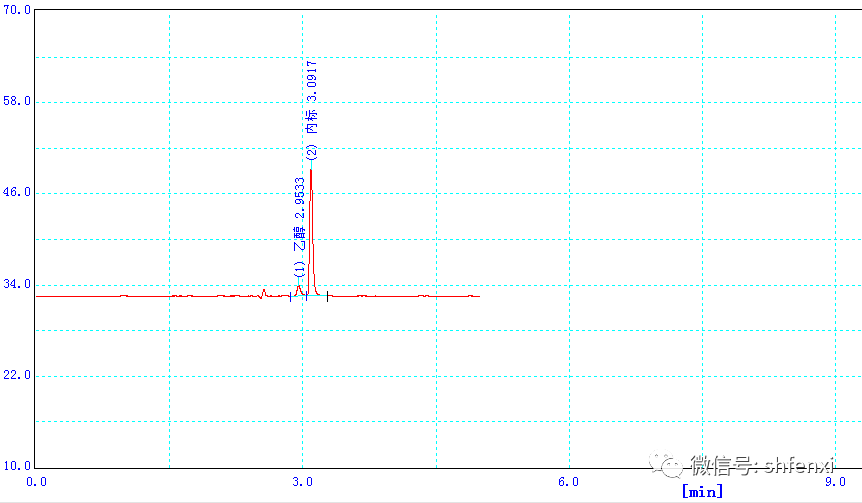Click the right end of the red trace

coord(479,296)
